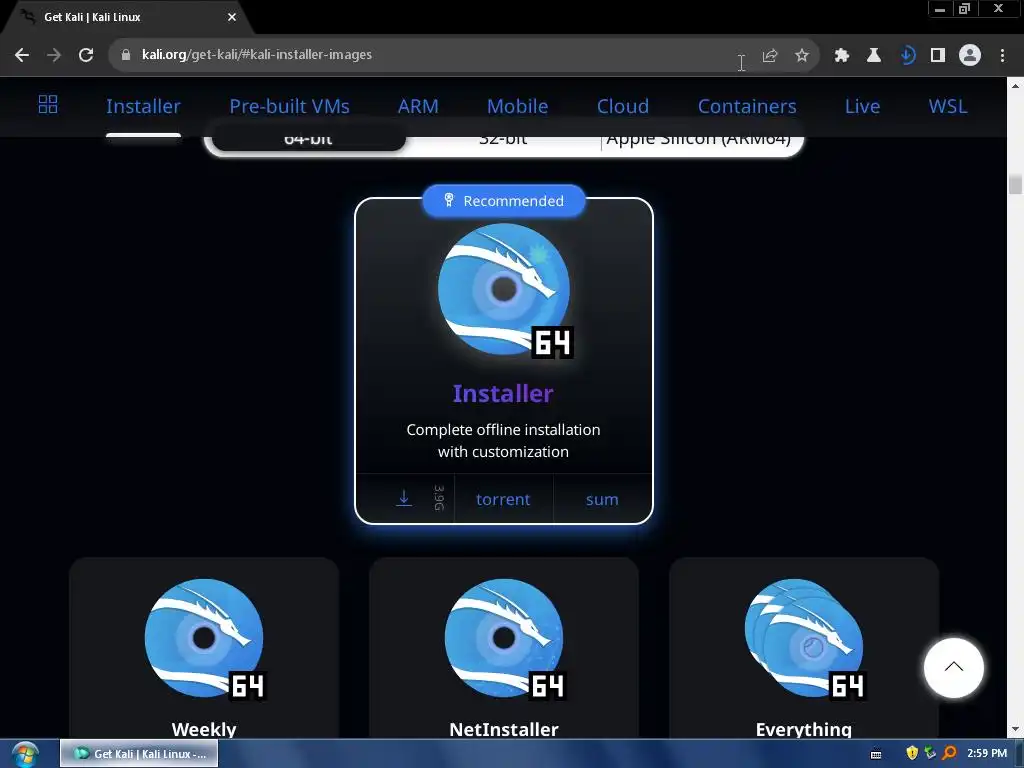Screen dimensions: 1024x768
Task: Bookmark this page with the star icon
Action: [x=802, y=56]
